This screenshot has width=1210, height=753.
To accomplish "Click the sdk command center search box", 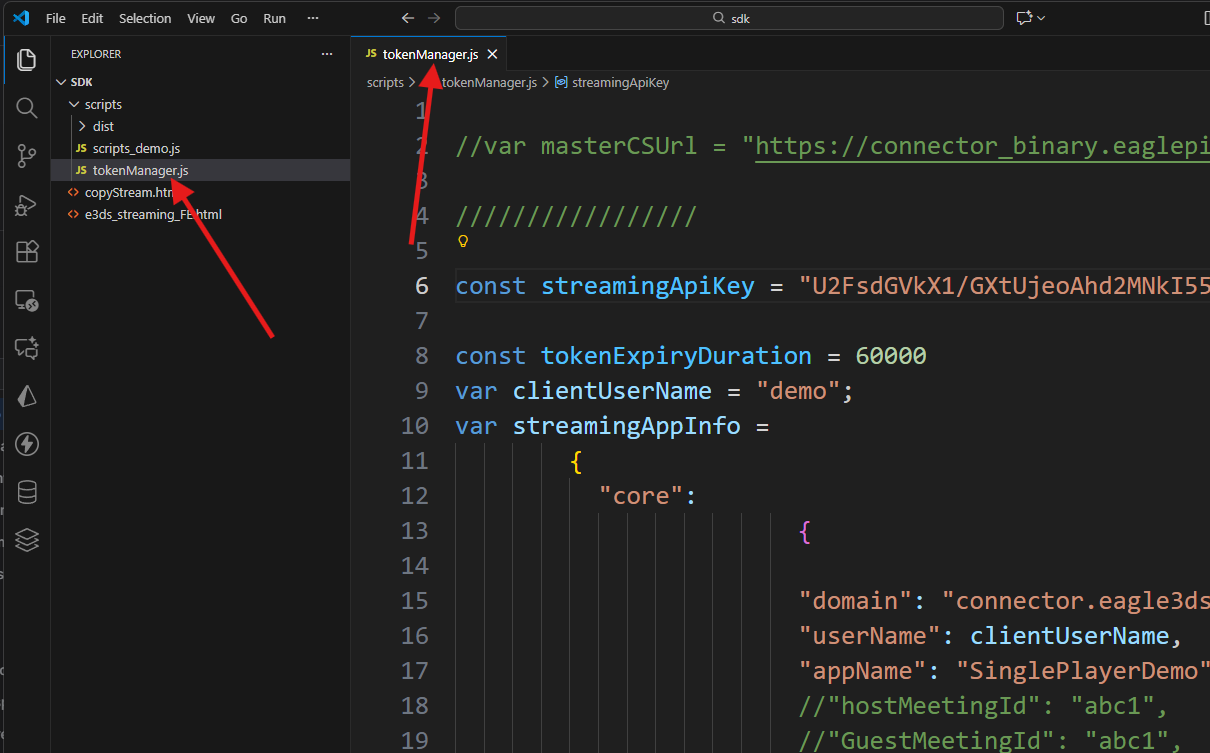I will pyautogui.click(x=729, y=18).
